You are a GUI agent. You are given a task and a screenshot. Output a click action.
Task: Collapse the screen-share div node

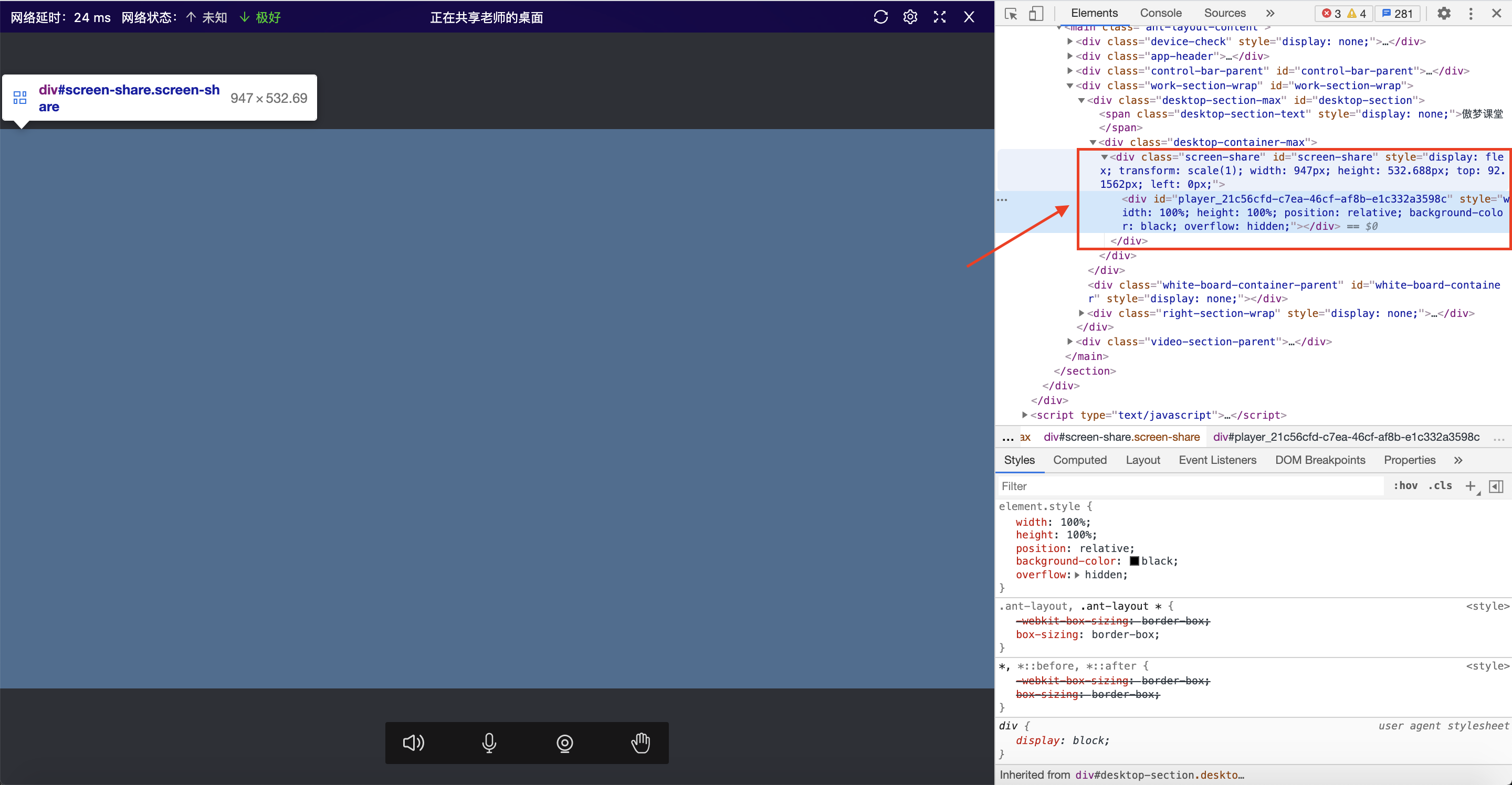pos(1104,157)
